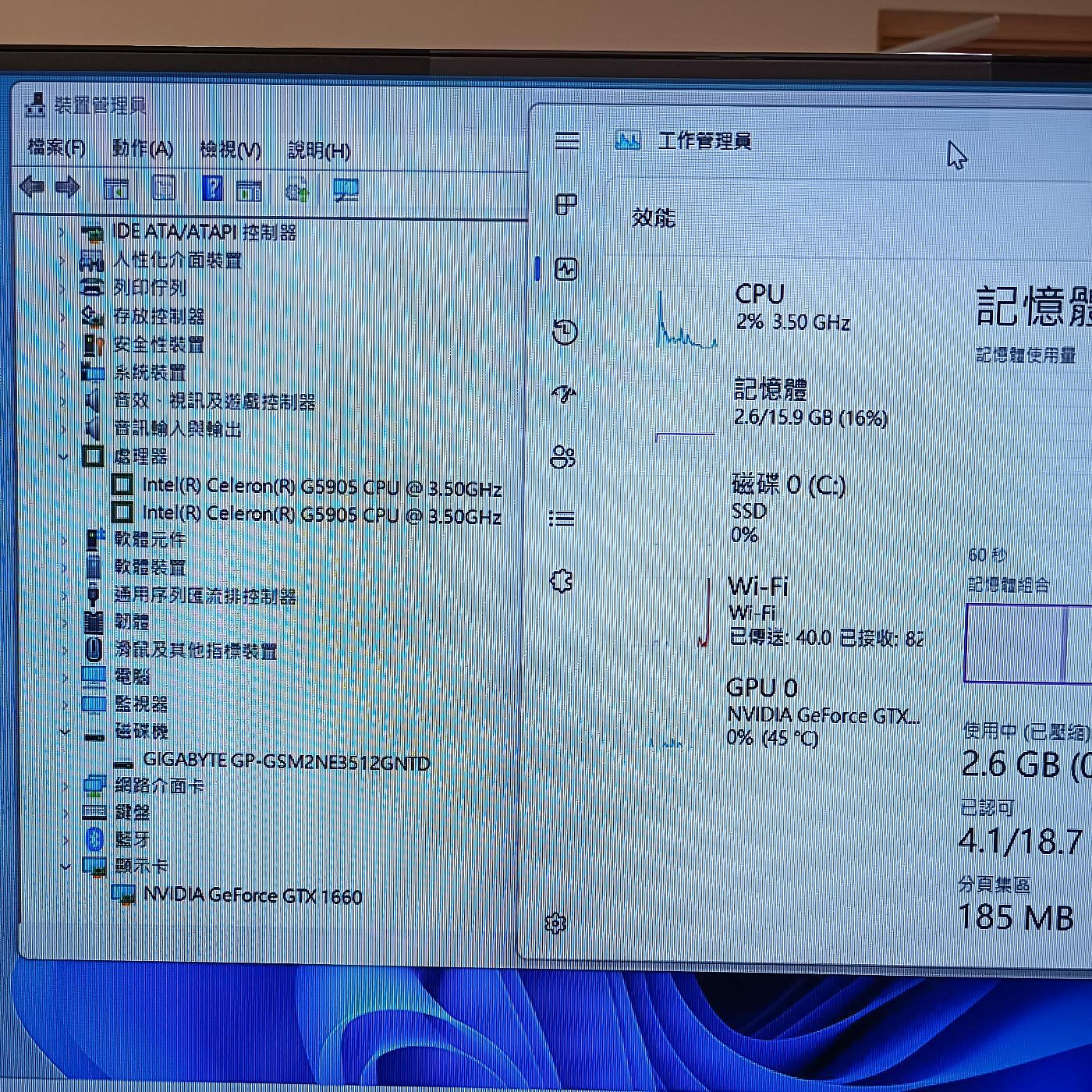Collapse the 處理器 node
The height and width of the screenshot is (1092, 1092).
64,456
